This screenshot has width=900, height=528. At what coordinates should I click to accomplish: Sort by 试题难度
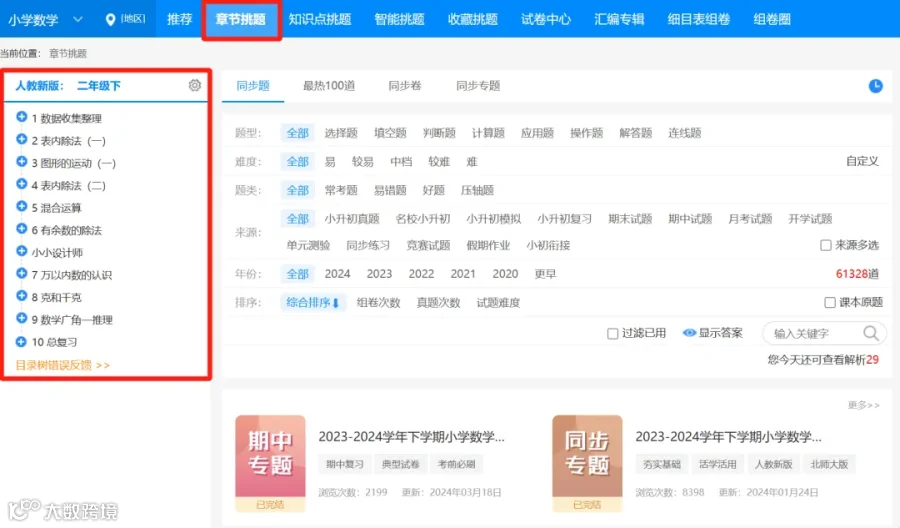(x=498, y=302)
